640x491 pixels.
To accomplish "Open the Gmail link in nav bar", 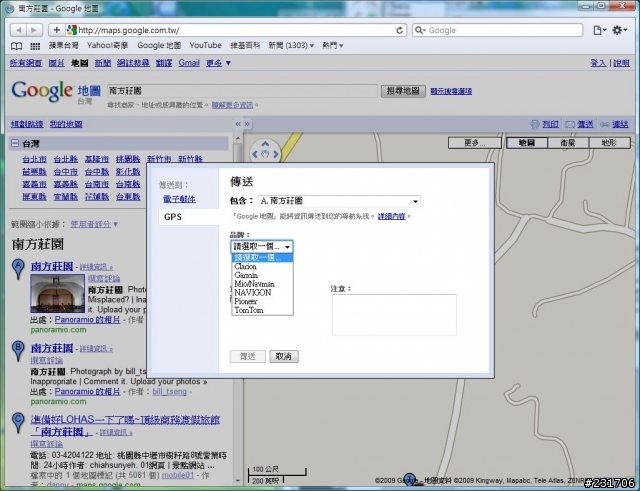I will tap(189, 63).
